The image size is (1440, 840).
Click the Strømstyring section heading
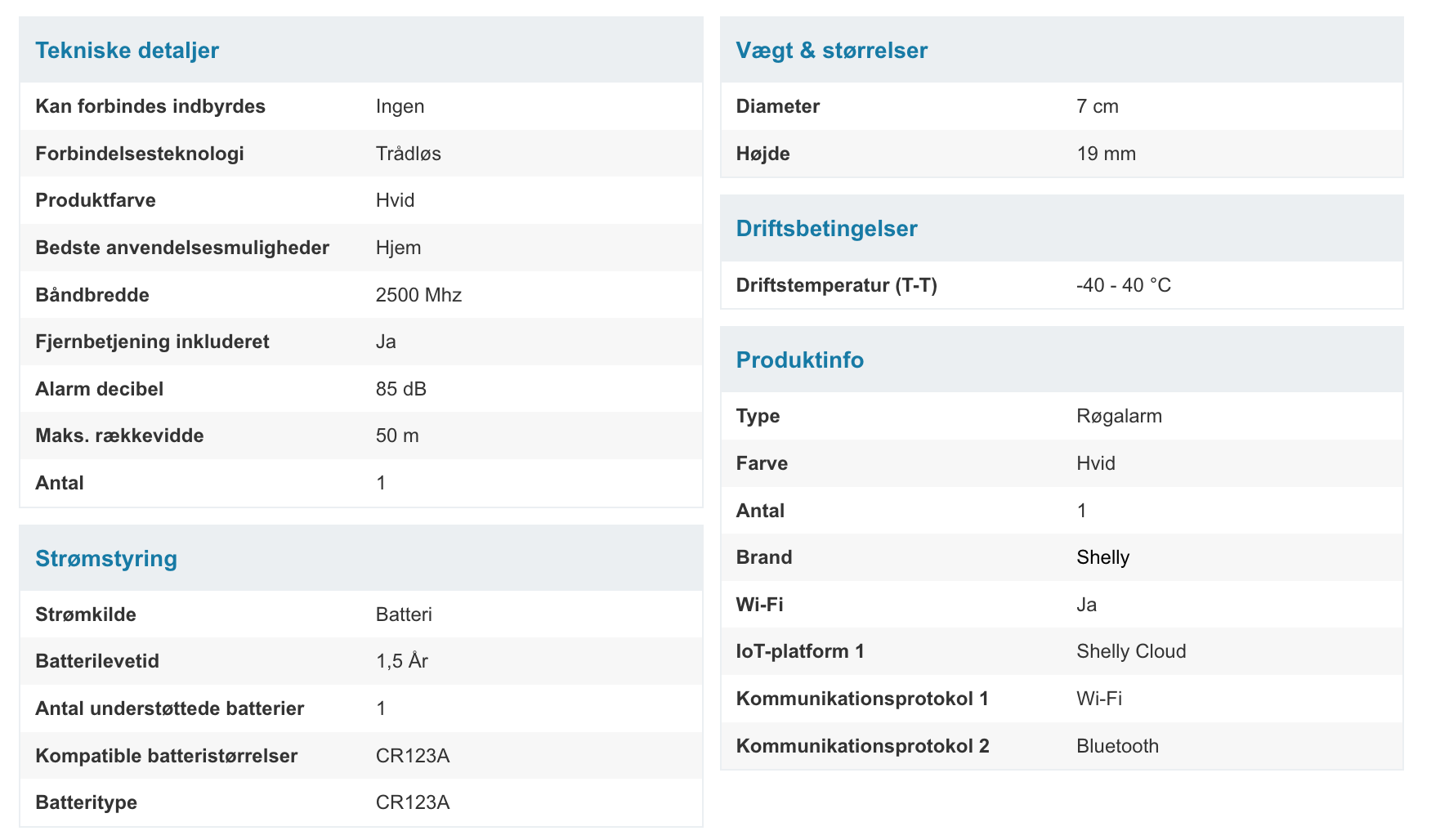(x=106, y=559)
